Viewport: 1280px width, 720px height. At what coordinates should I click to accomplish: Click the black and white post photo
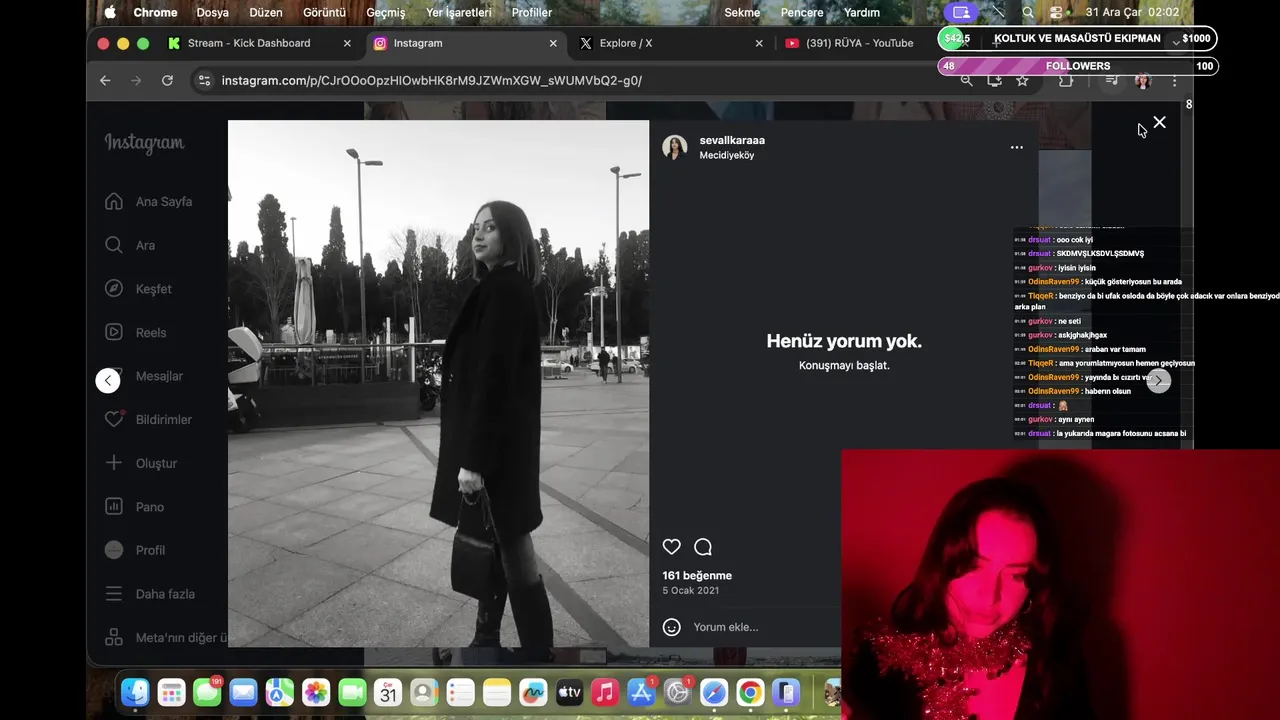[x=438, y=383]
